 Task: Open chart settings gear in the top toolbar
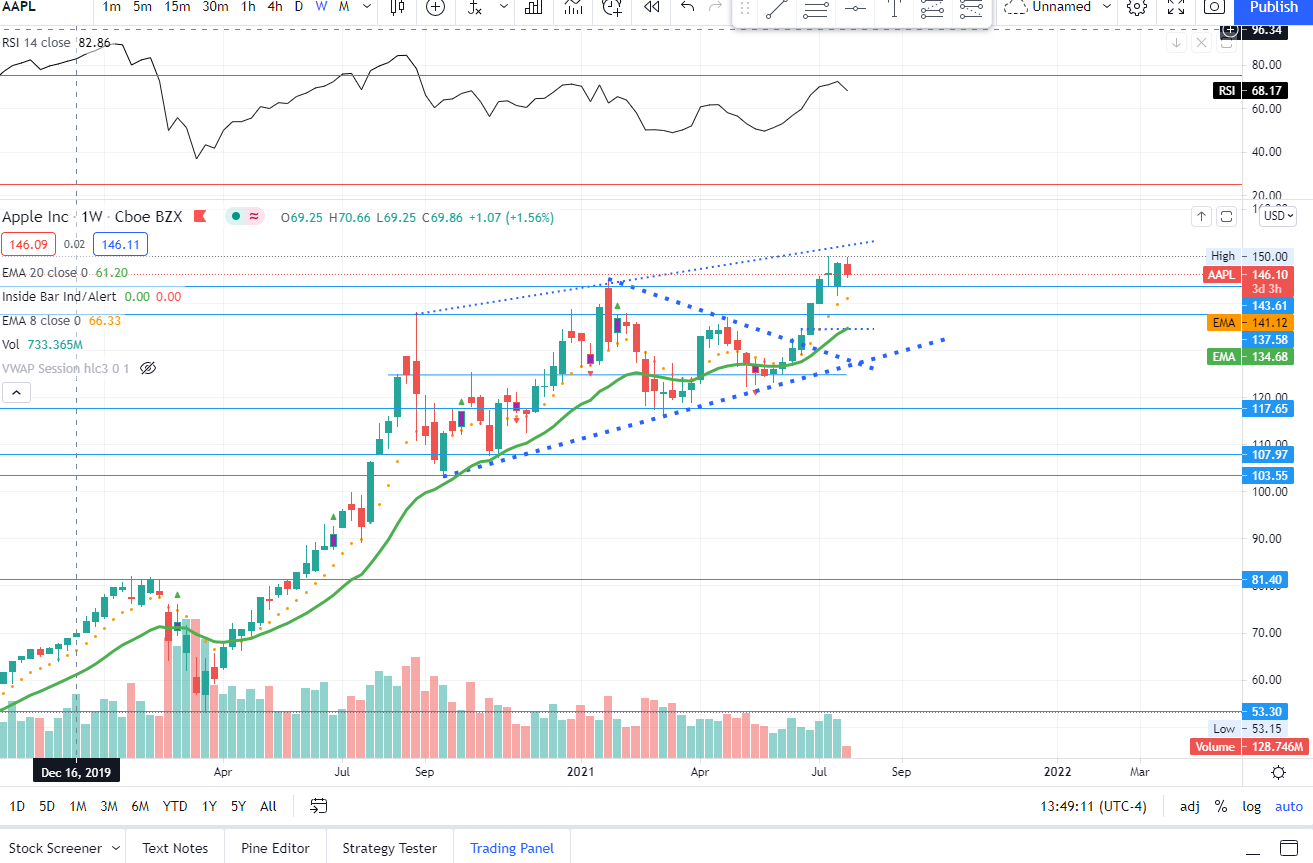click(1136, 7)
